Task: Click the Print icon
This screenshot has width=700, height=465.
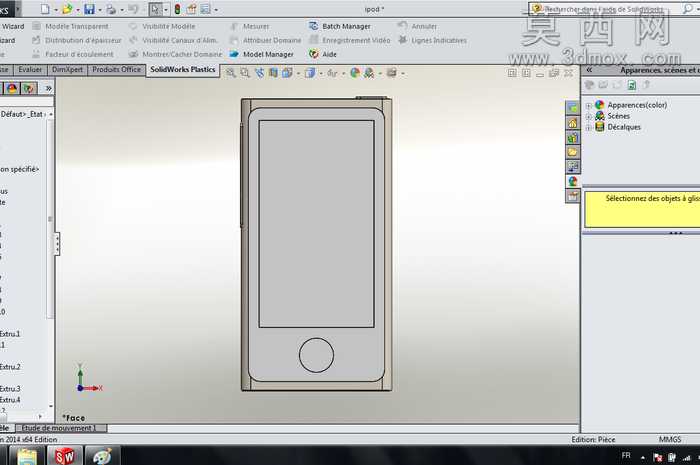Action: [x=111, y=9]
